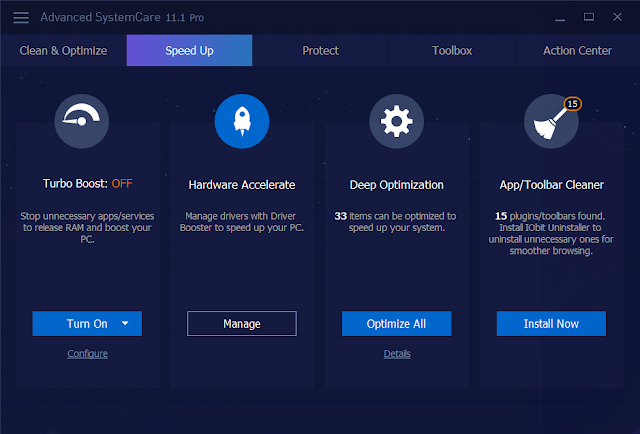Click the '15 plugins/toolbars found' text
The height and width of the screenshot is (434, 640).
coord(550,216)
